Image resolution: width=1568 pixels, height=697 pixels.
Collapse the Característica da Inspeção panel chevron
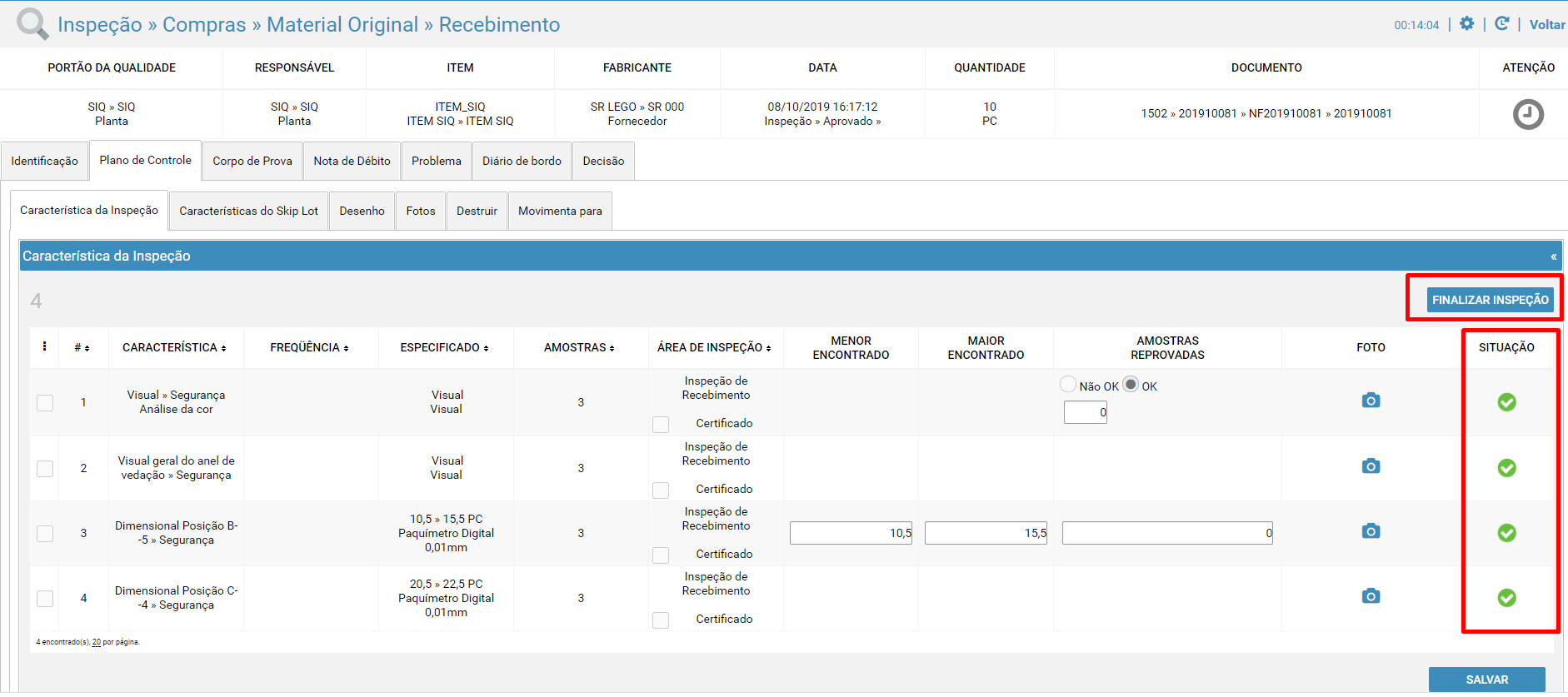click(1553, 256)
